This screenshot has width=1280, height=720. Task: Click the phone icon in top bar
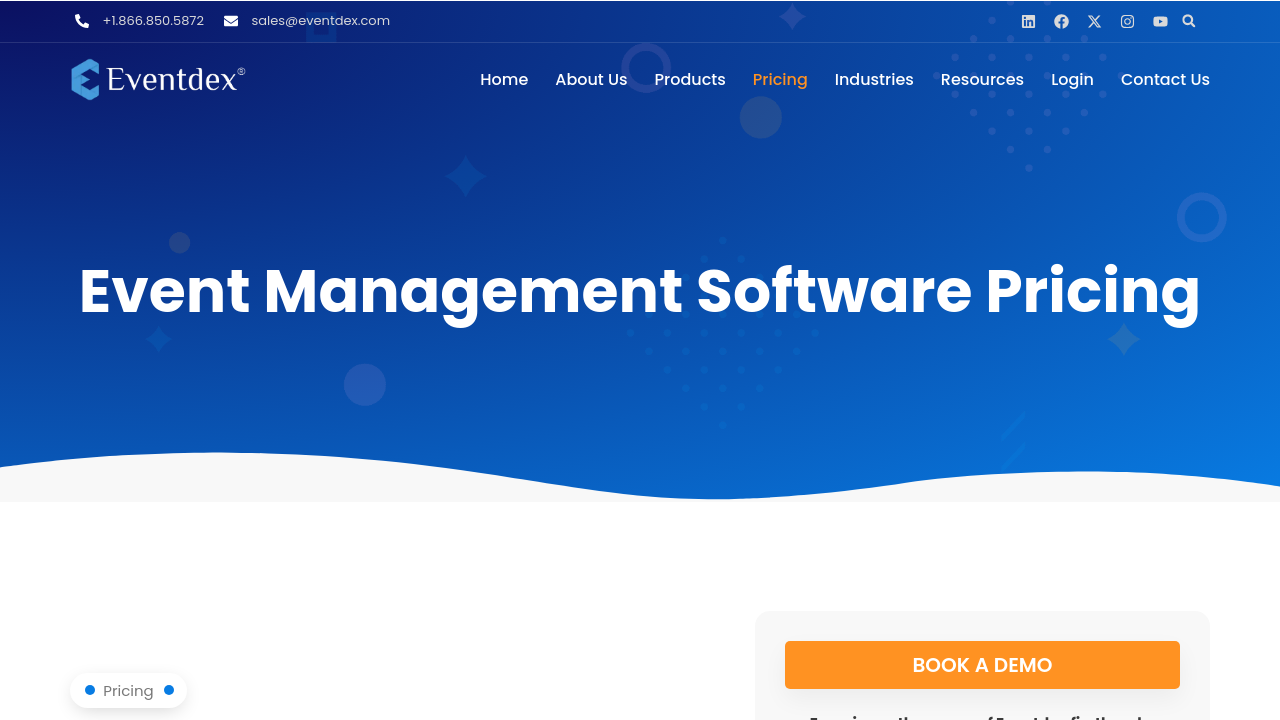[x=82, y=21]
